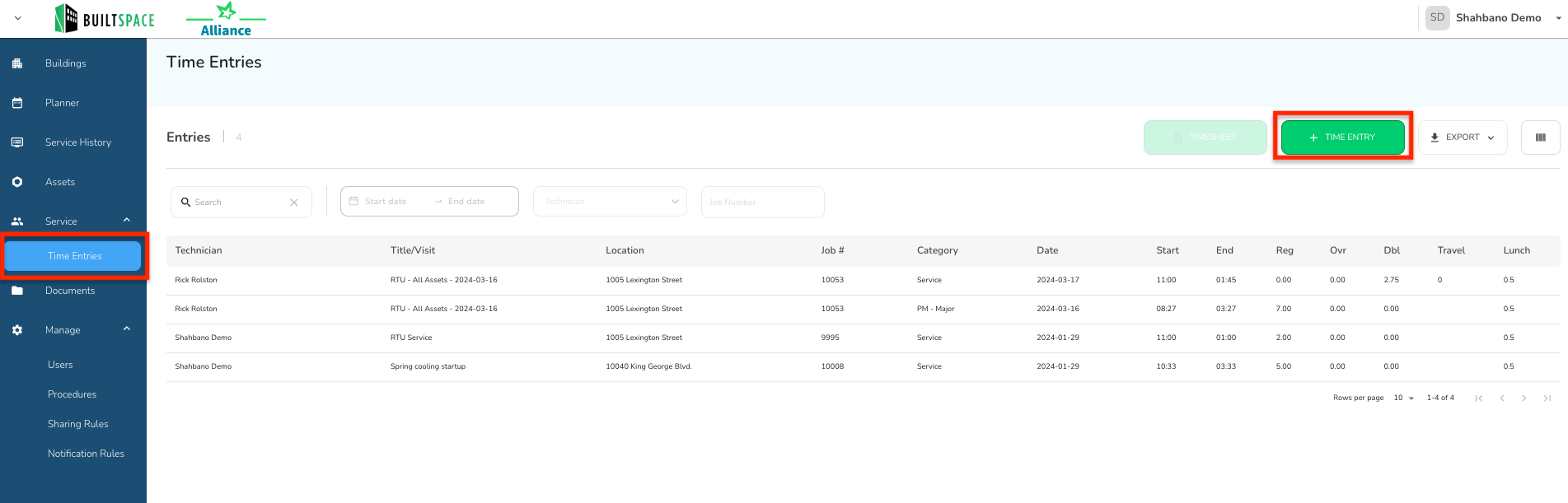Viewport: 1568px width, 503px height.
Task: Click the 10040 King George Blvd. location
Action: pos(648,366)
